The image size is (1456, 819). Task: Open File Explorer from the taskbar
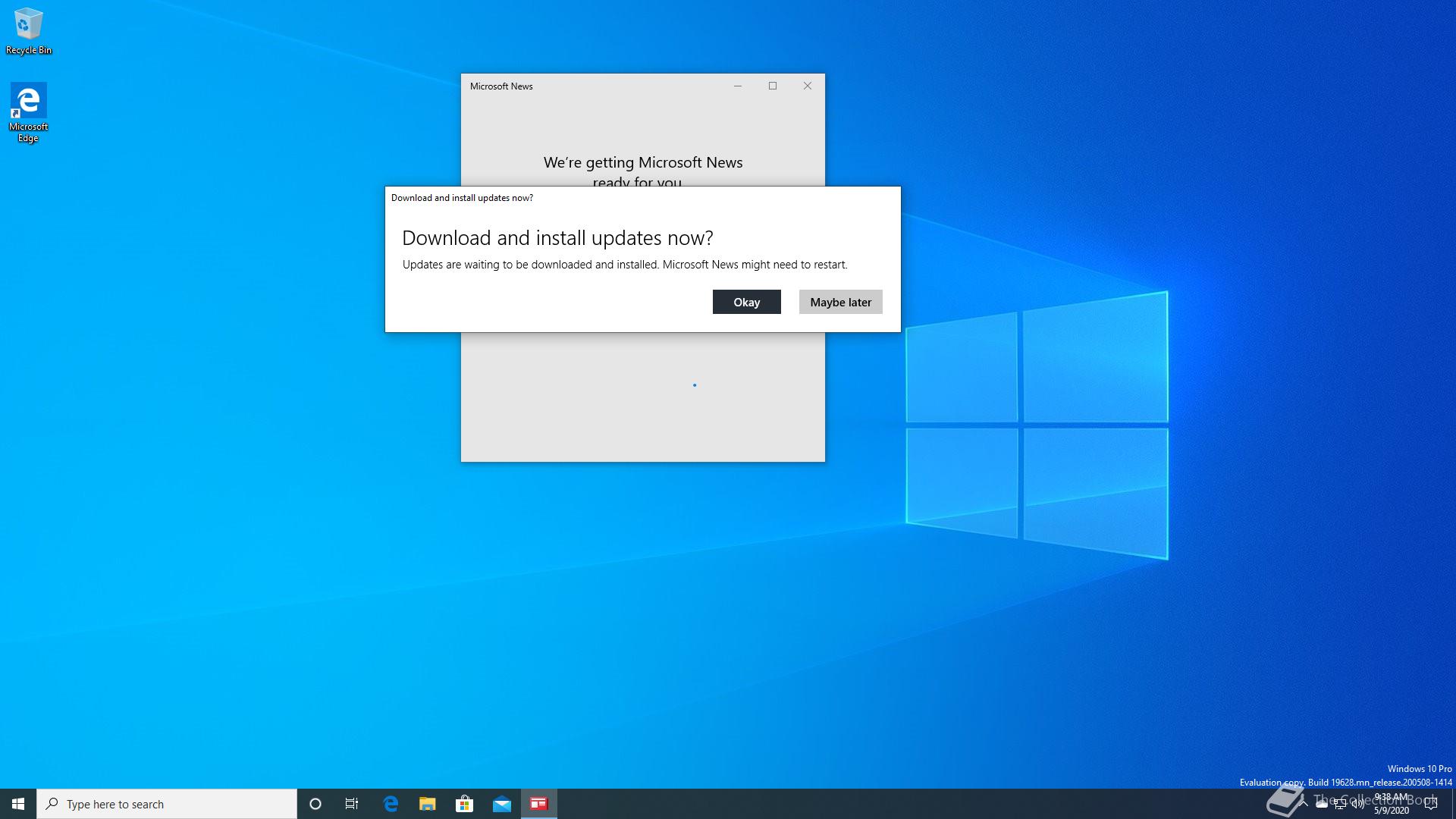click(428, 804)
